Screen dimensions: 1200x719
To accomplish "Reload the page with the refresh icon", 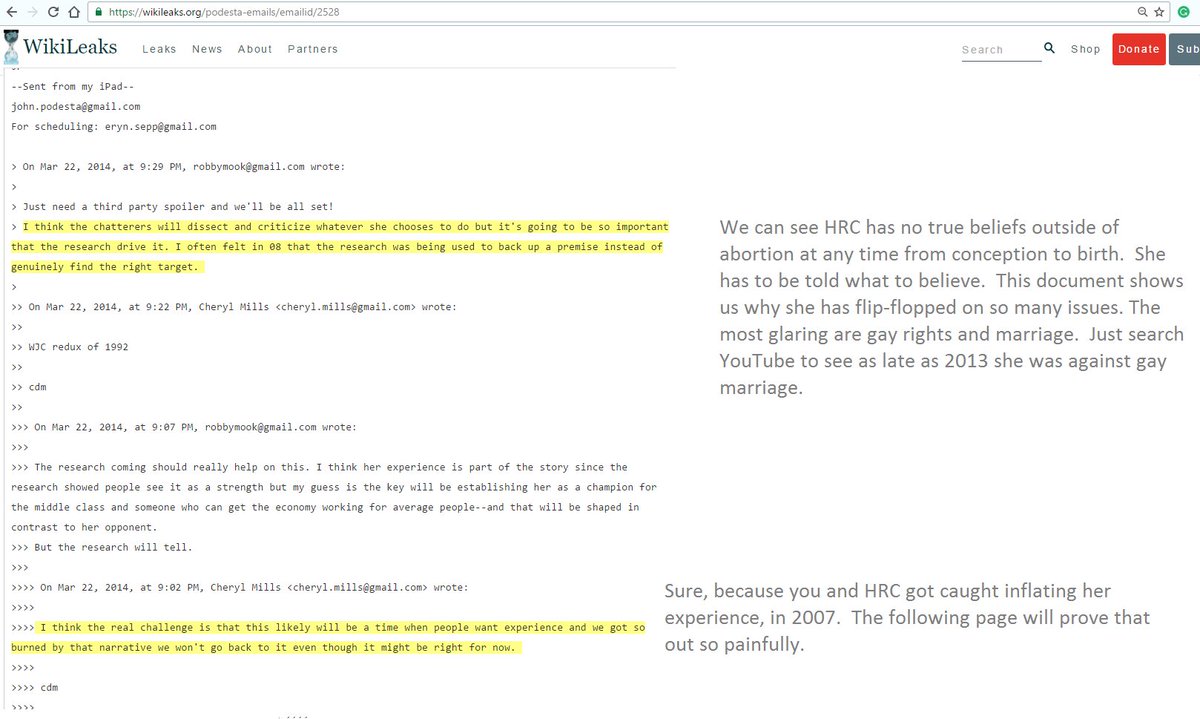I will (x=53, y=11).
